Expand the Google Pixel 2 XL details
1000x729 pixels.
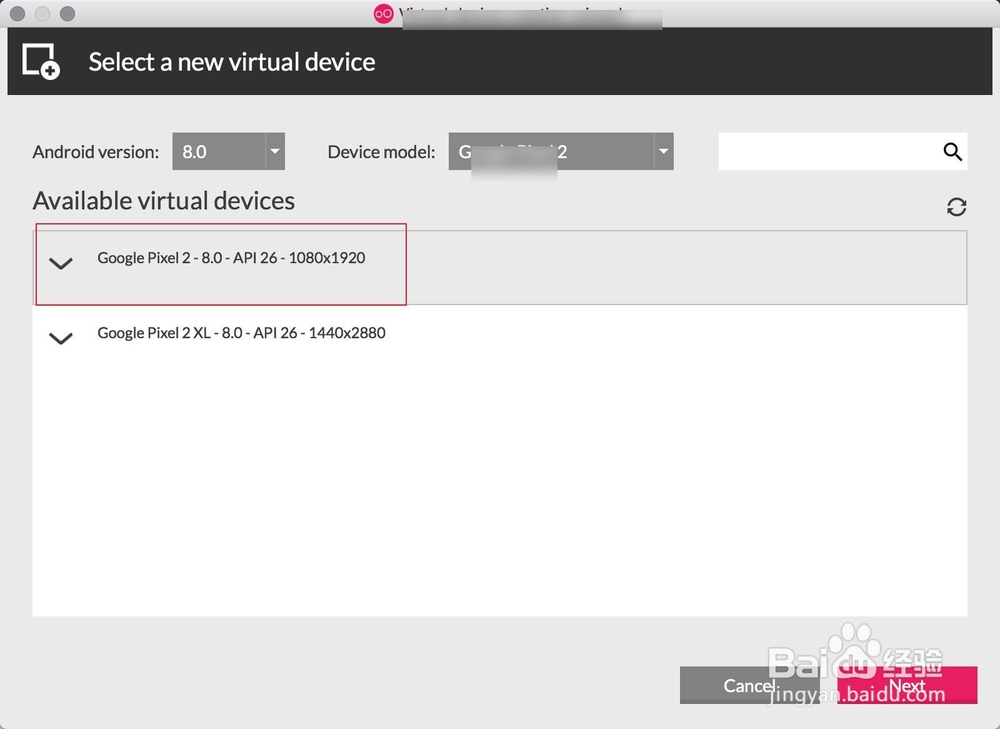point(61,338)
